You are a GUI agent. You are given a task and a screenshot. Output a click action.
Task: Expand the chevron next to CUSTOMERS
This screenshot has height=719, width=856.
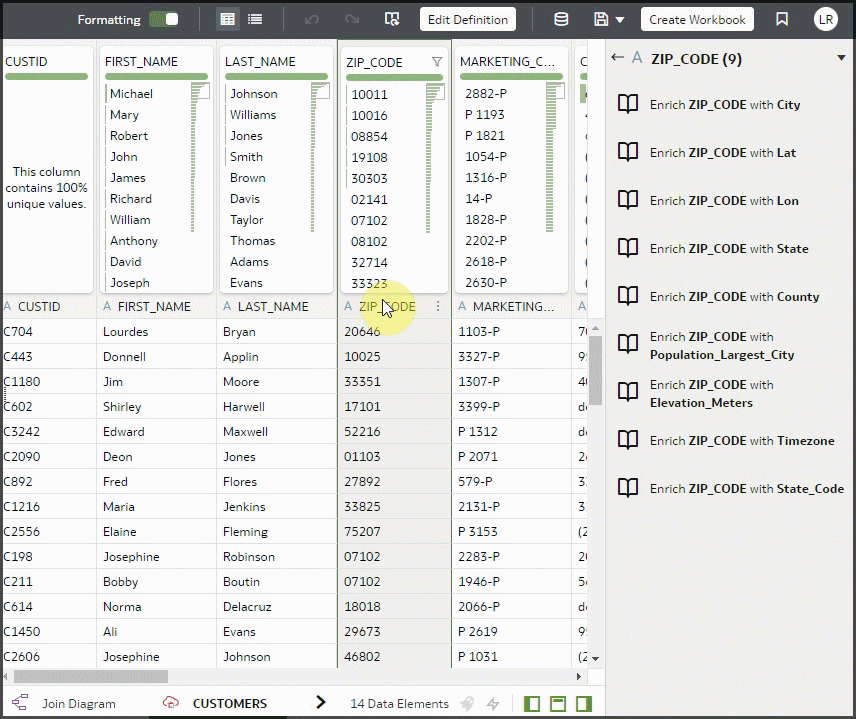tap(320, 703)
